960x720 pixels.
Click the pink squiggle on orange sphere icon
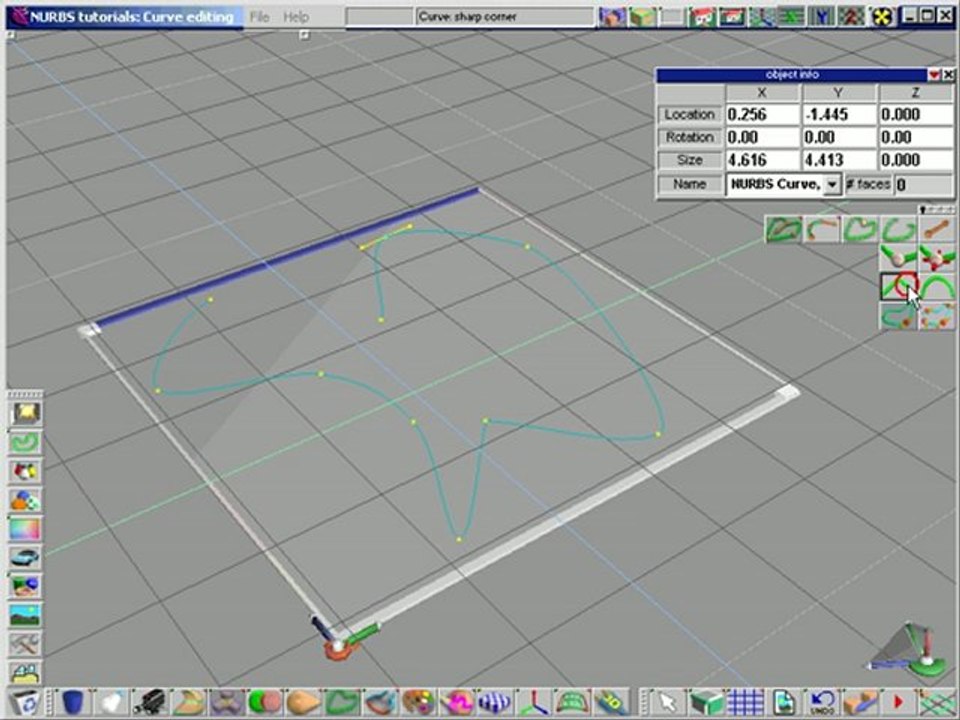pyautogui.click(x=456, y=702)
